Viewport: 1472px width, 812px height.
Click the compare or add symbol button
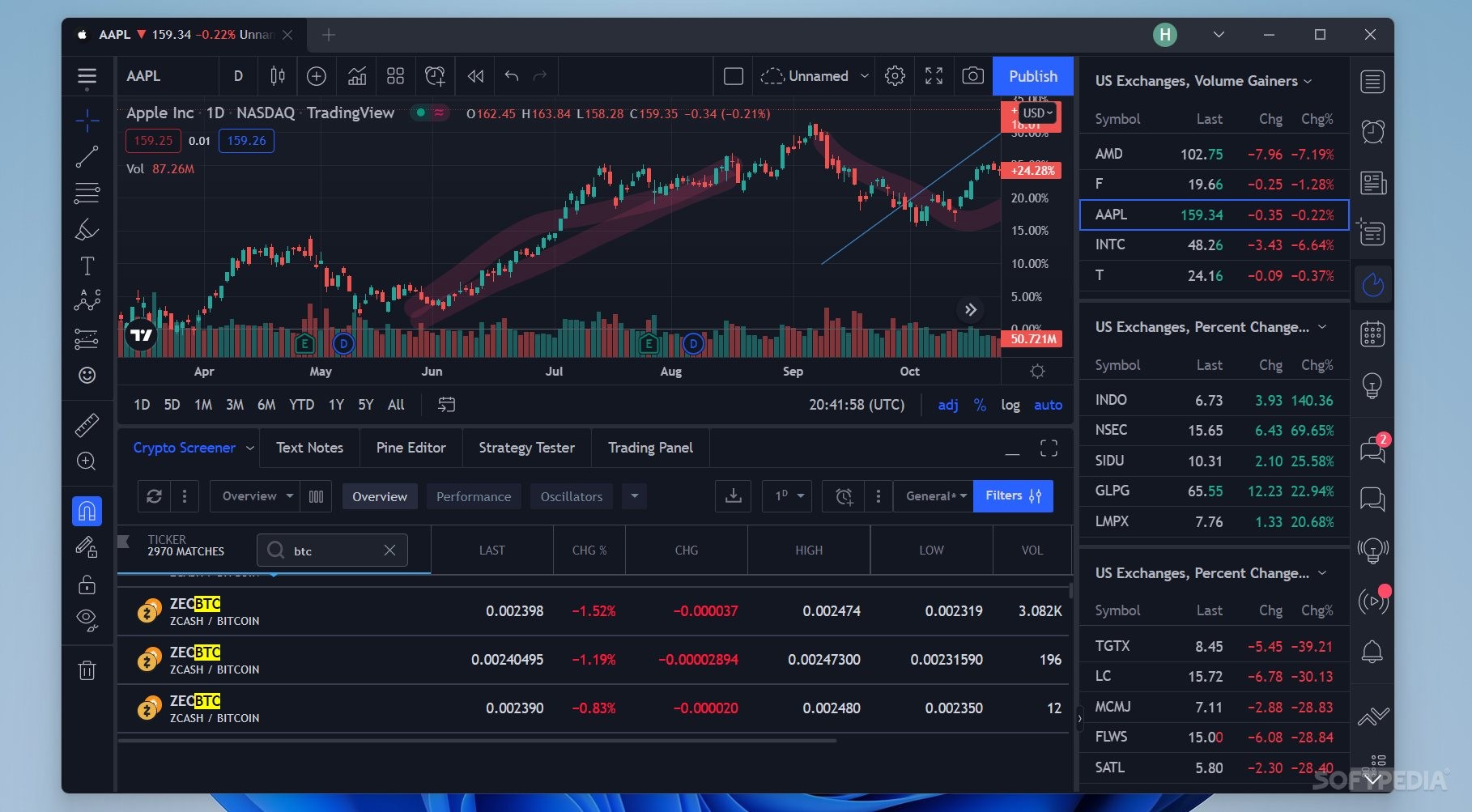(x=317, y=76)
